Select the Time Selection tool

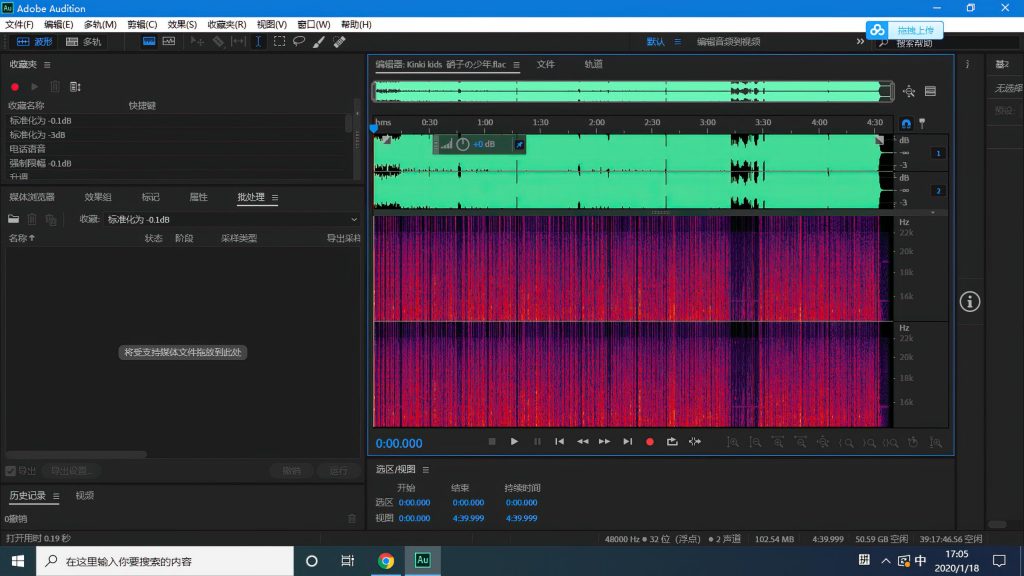[259, 41]
